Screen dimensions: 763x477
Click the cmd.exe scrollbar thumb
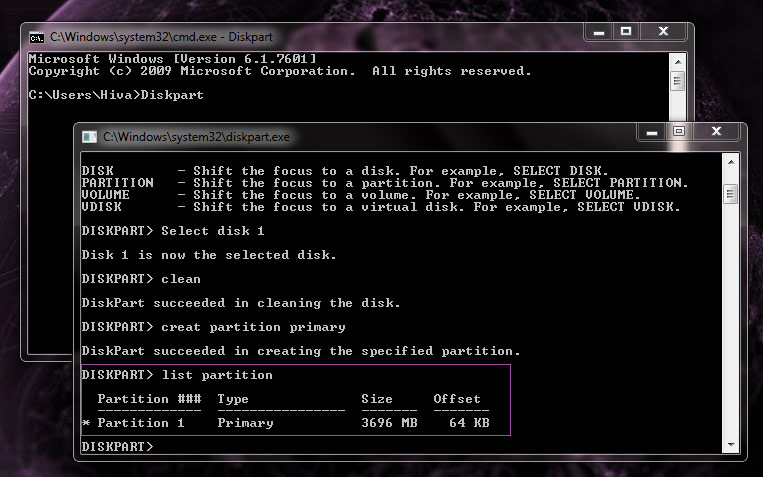677,81
